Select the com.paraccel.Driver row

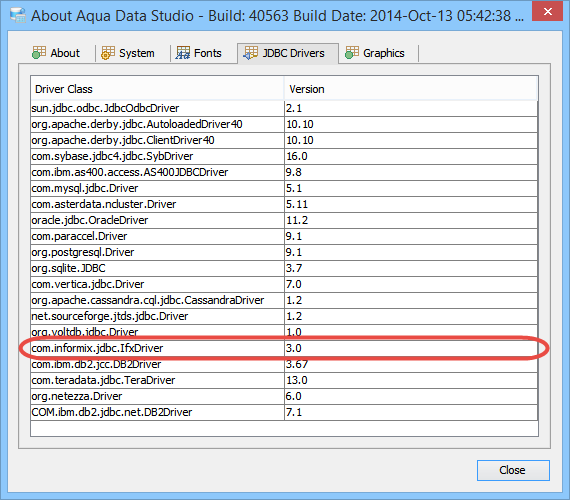[284, 236]
